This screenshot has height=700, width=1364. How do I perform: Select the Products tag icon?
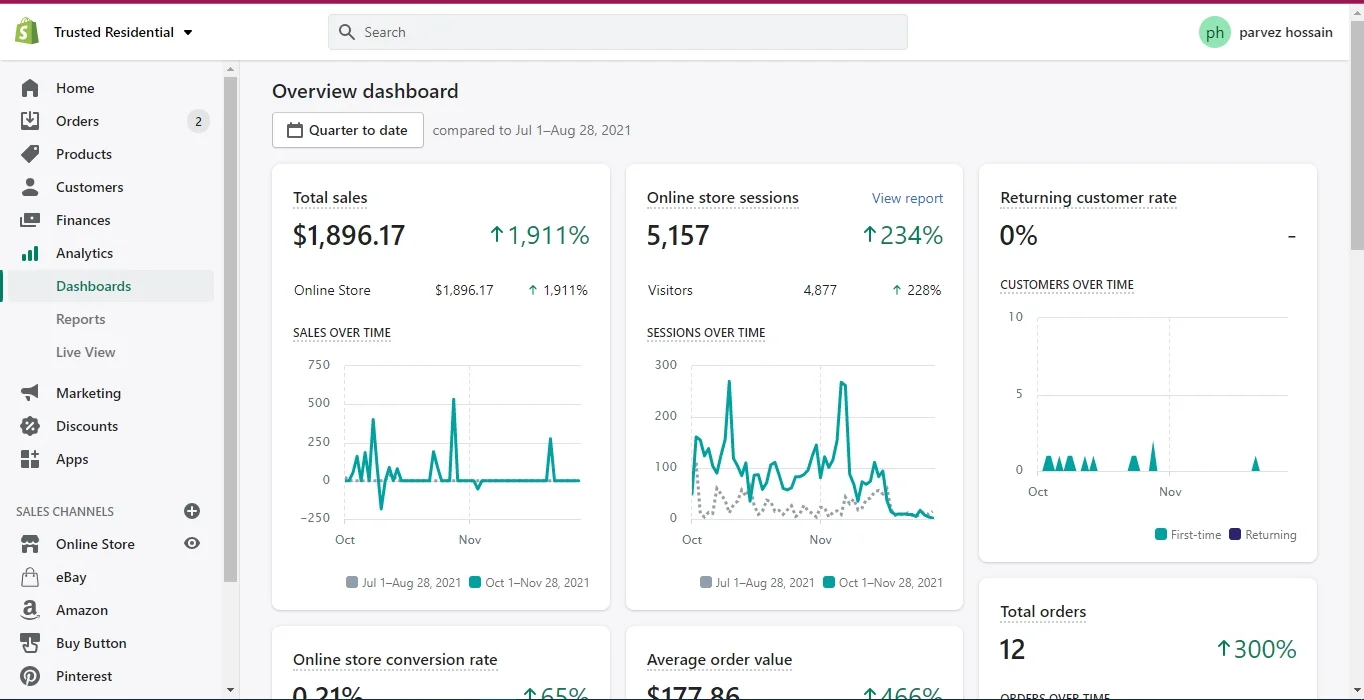(x=30, y=154)
